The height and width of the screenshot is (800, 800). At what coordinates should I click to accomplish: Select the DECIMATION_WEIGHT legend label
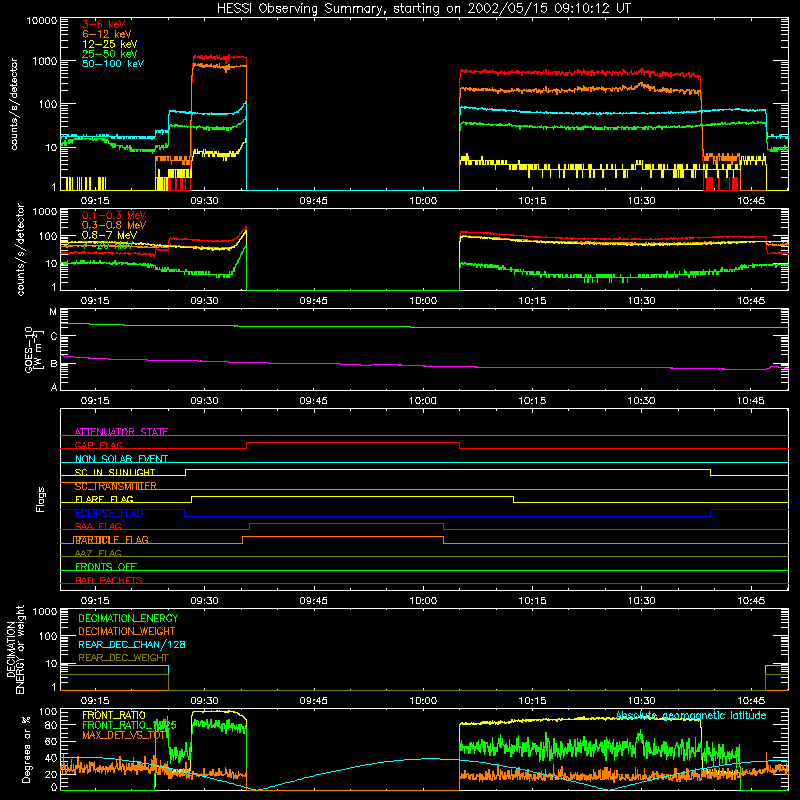[127, 631]
